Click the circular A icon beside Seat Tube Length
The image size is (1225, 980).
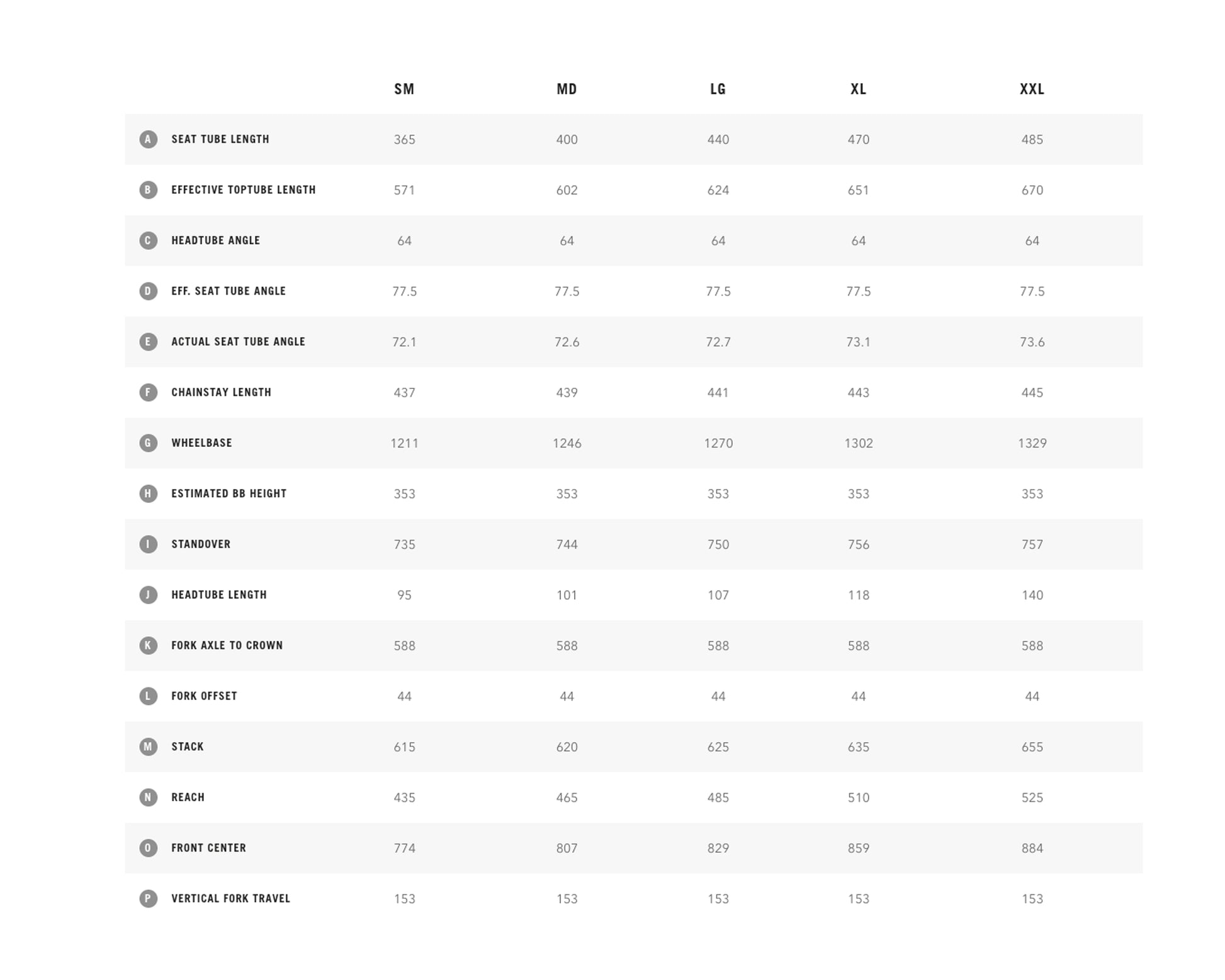tap(148, 139)
